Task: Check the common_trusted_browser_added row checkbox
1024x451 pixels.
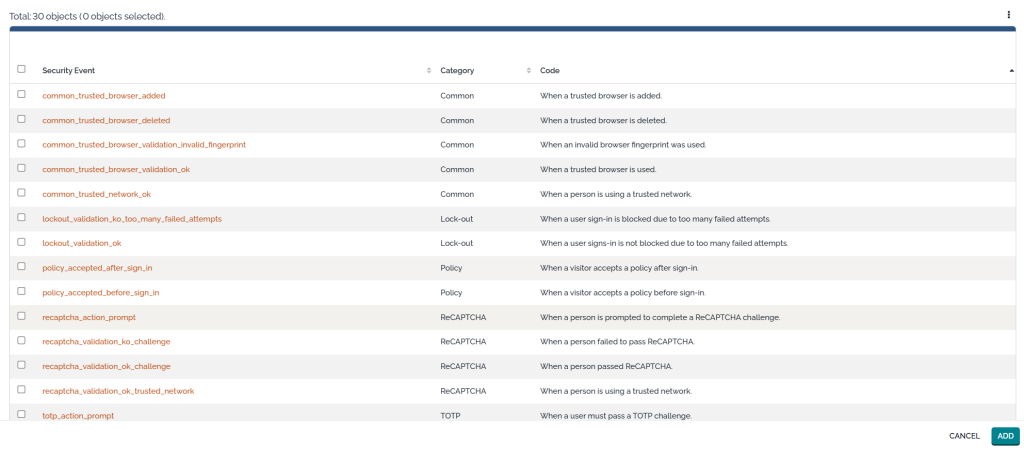Action: point(21,95)
